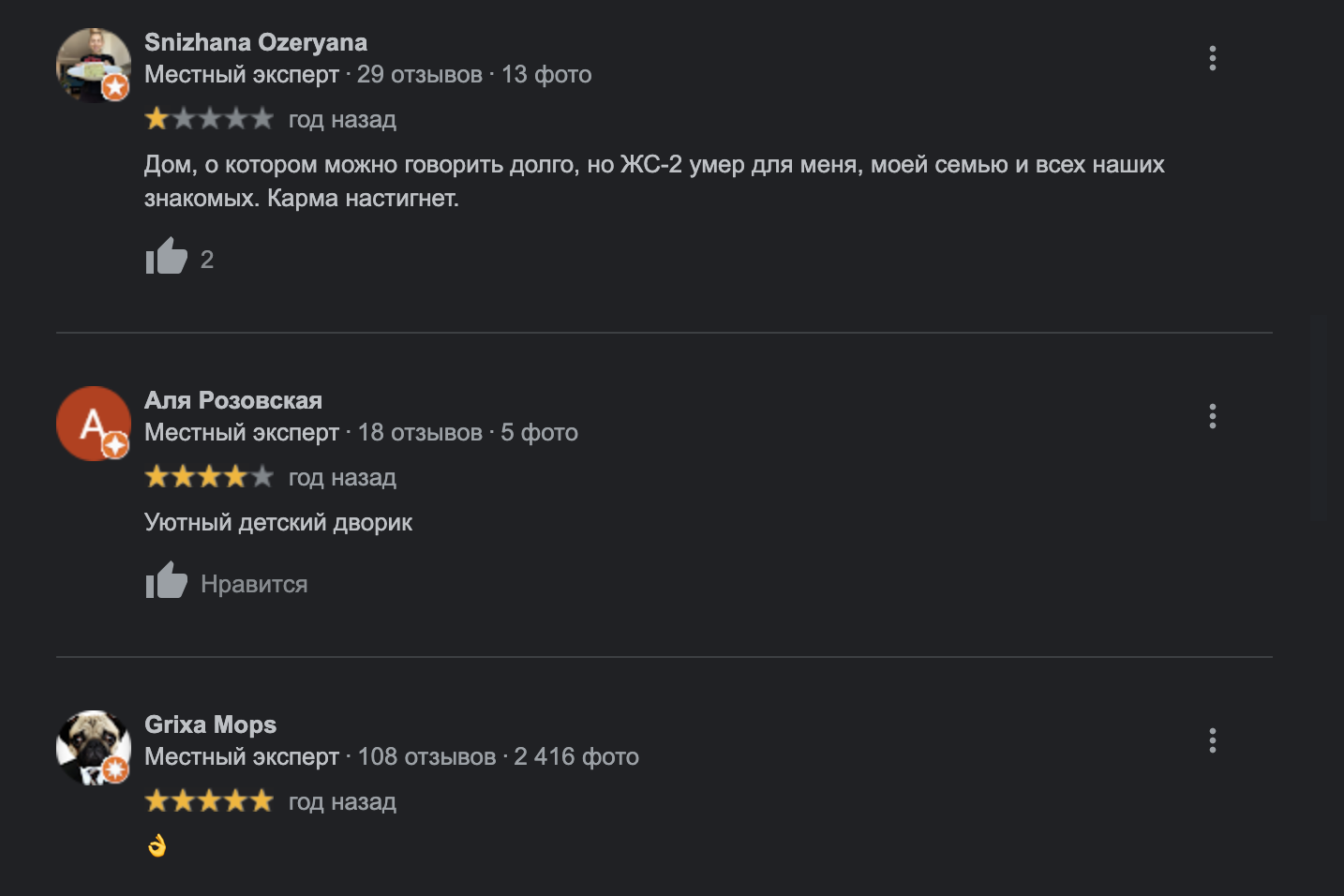Open Аля Розовская profile name link
The height and width of the screenshot is (896, 1344).
click(x=233, y=400)
